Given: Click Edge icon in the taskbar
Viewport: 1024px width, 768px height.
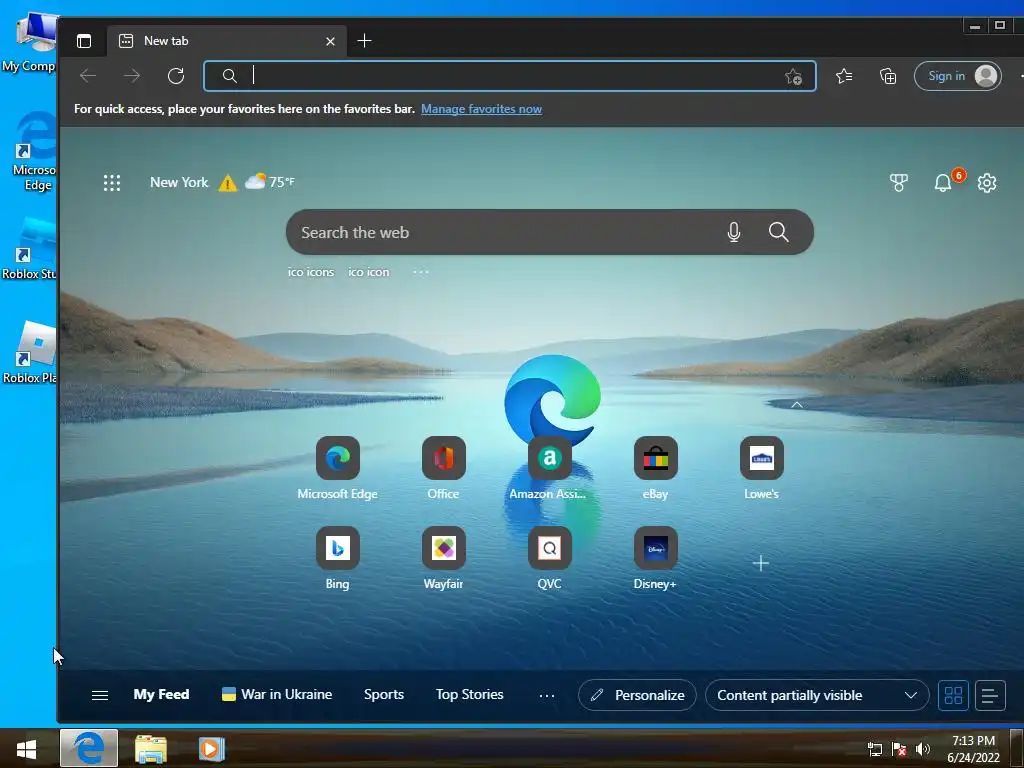Looking at the screenshot, I should click(89, 748).
